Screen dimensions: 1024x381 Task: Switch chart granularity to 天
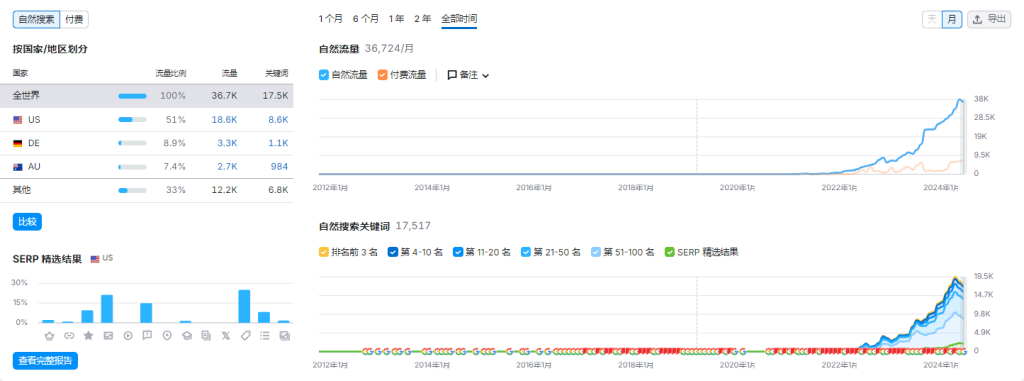click(932, 20)
